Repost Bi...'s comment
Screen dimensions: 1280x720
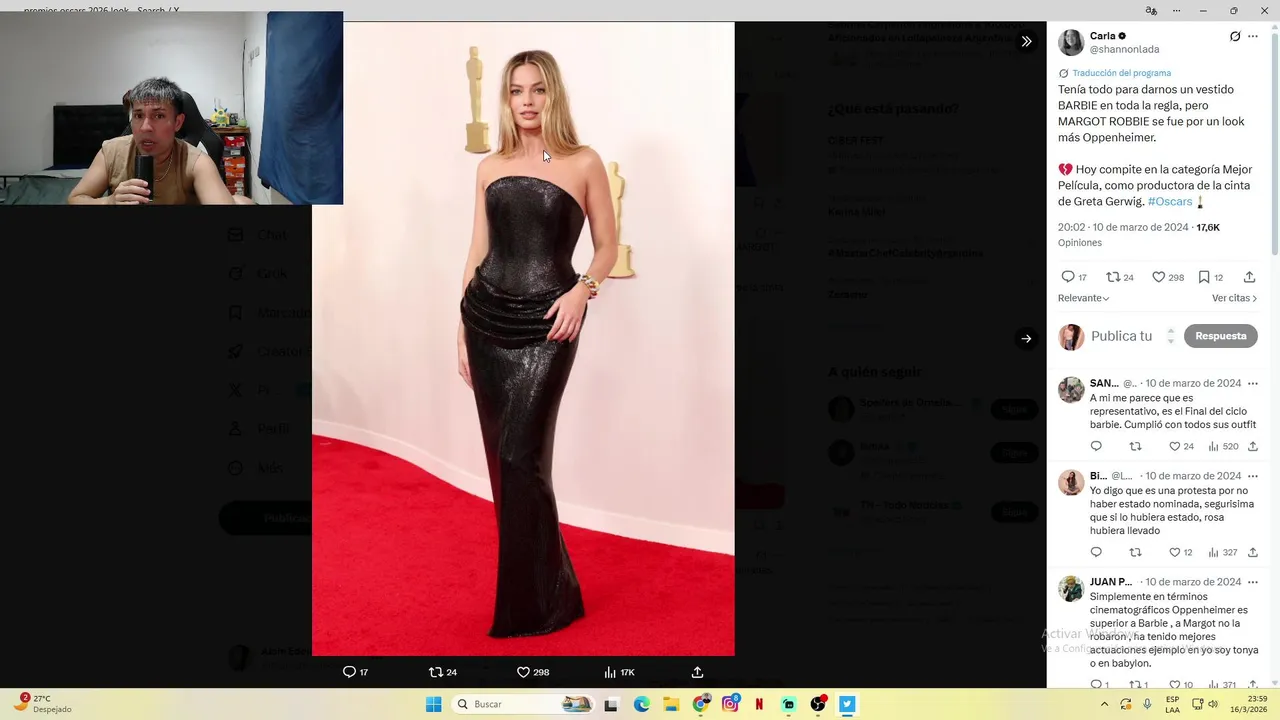tap(1135, 552)
